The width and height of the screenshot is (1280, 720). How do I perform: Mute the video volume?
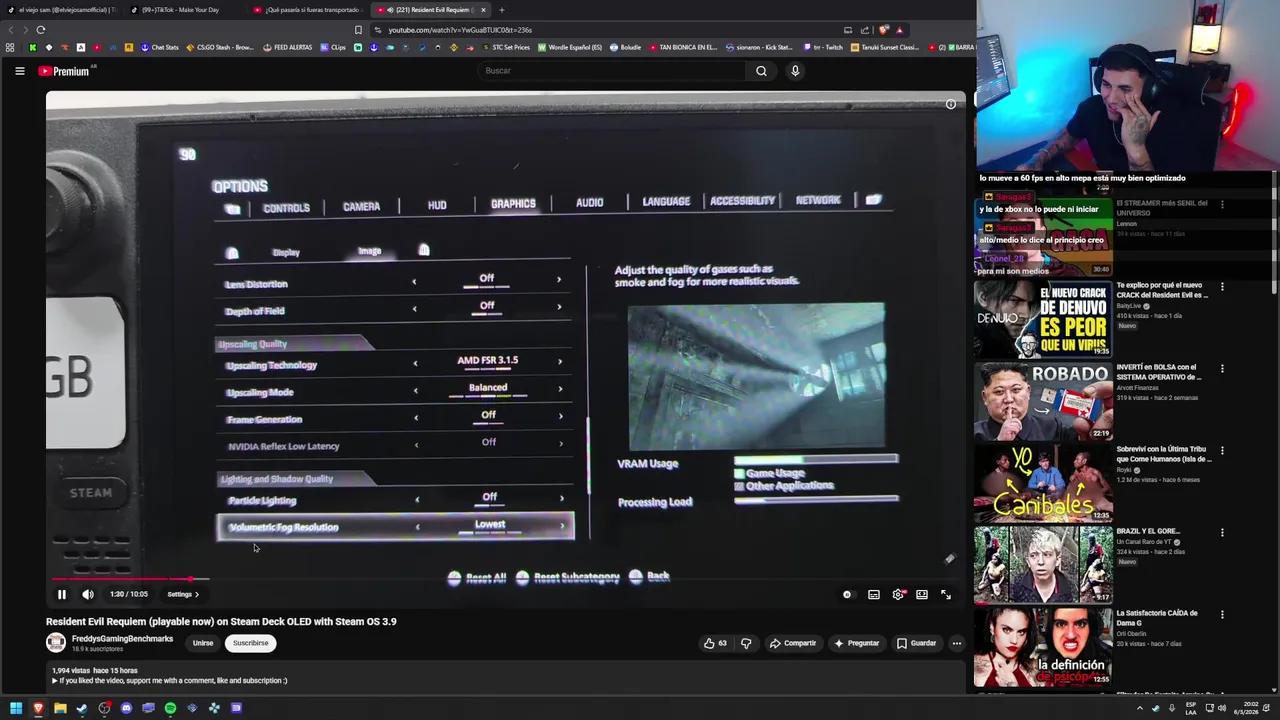point(88,594)
